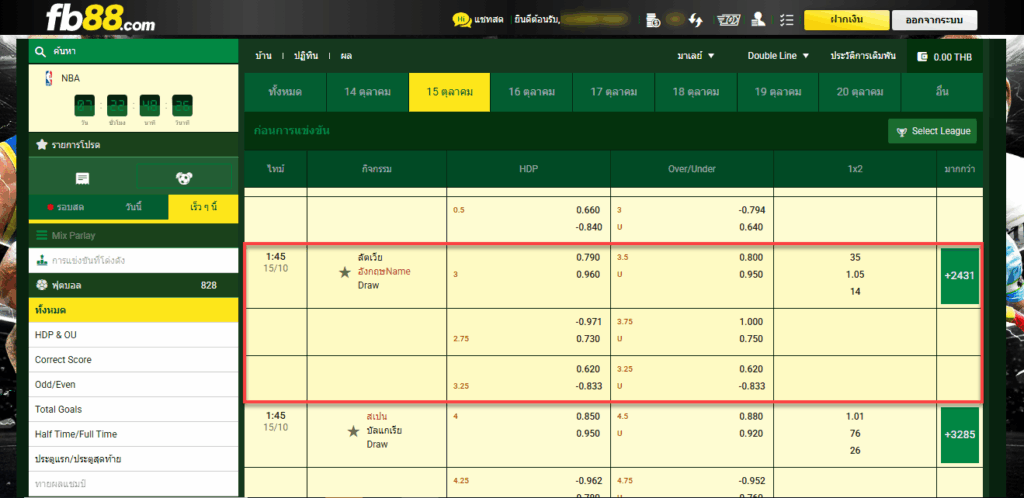This screenshot has width=1024, height=498.
Task: Select Total Goals sidebar item
Action: (x=133, y=409)
